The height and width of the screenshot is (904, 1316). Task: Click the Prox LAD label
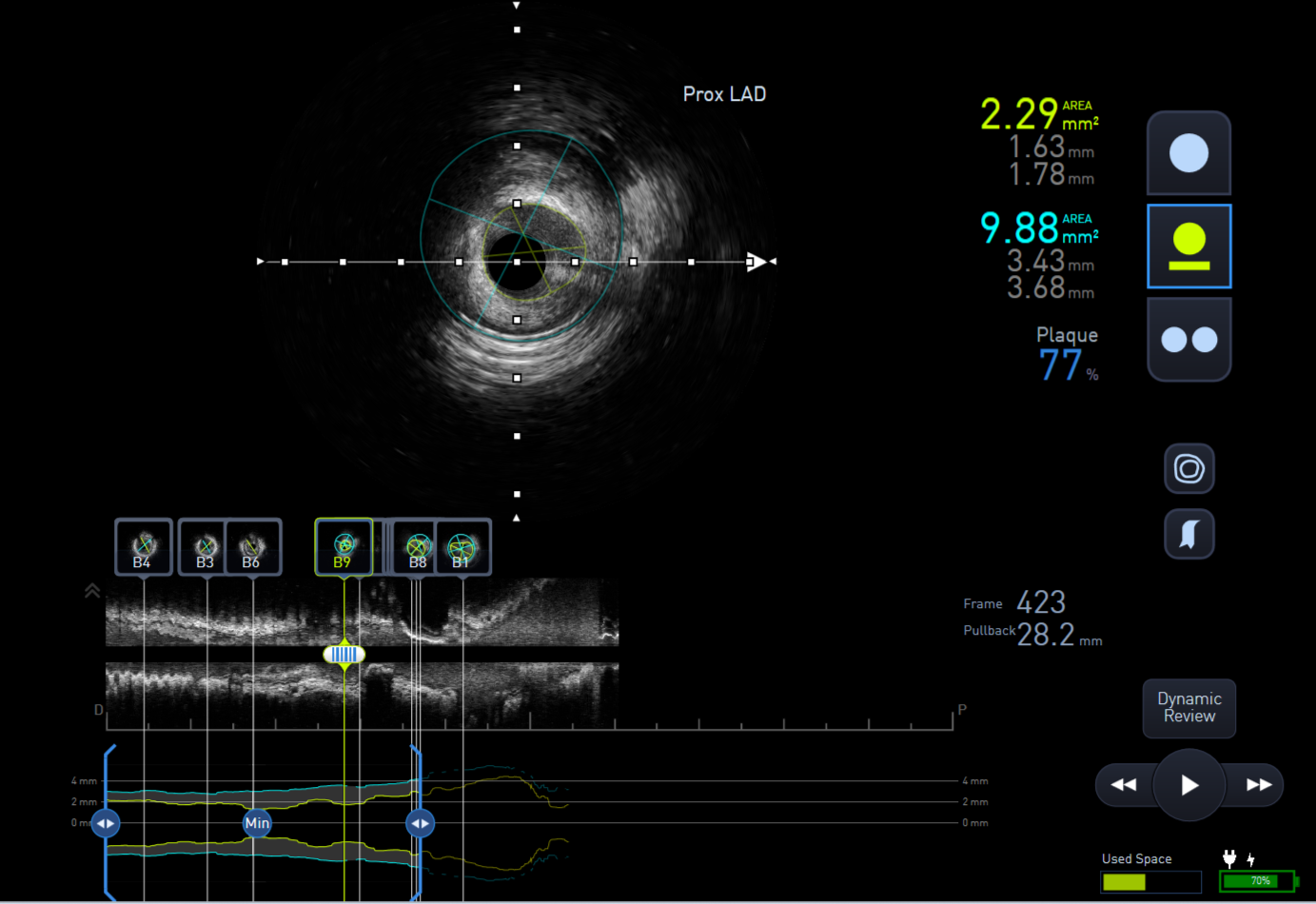click(x=724, y=94)
